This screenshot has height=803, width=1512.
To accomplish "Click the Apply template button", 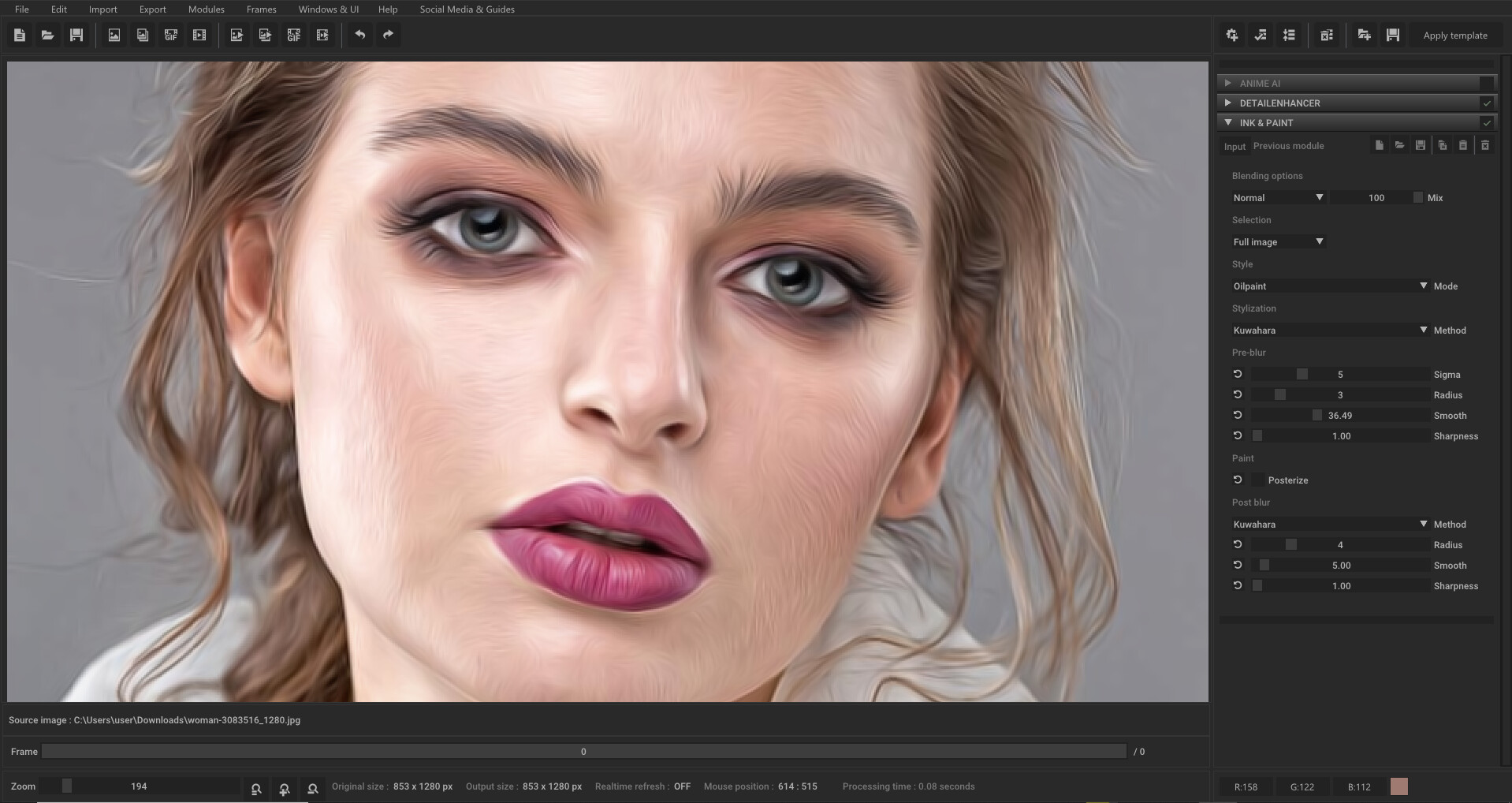I will (1454, 35).
